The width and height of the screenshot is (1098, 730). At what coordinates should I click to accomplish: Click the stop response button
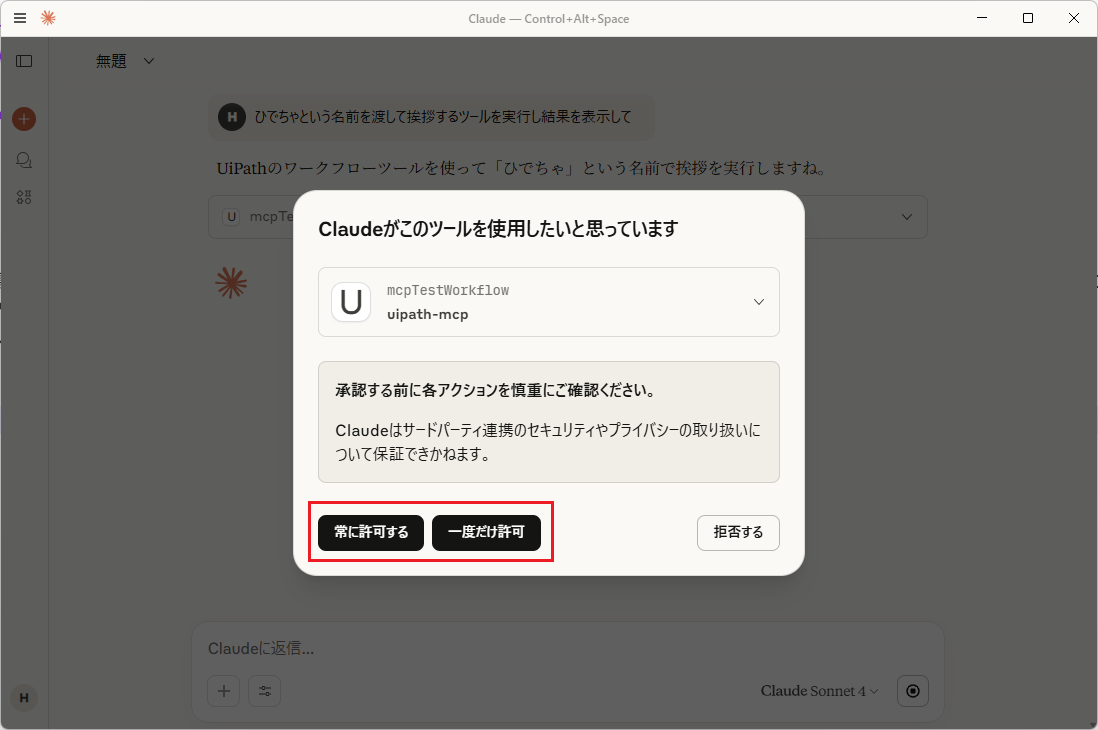pos(912,691)
